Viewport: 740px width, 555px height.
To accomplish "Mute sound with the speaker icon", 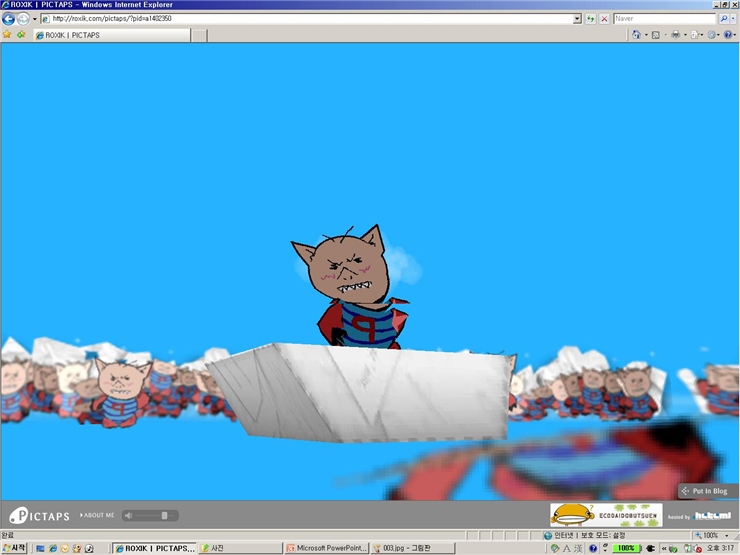I will point(127,515).
